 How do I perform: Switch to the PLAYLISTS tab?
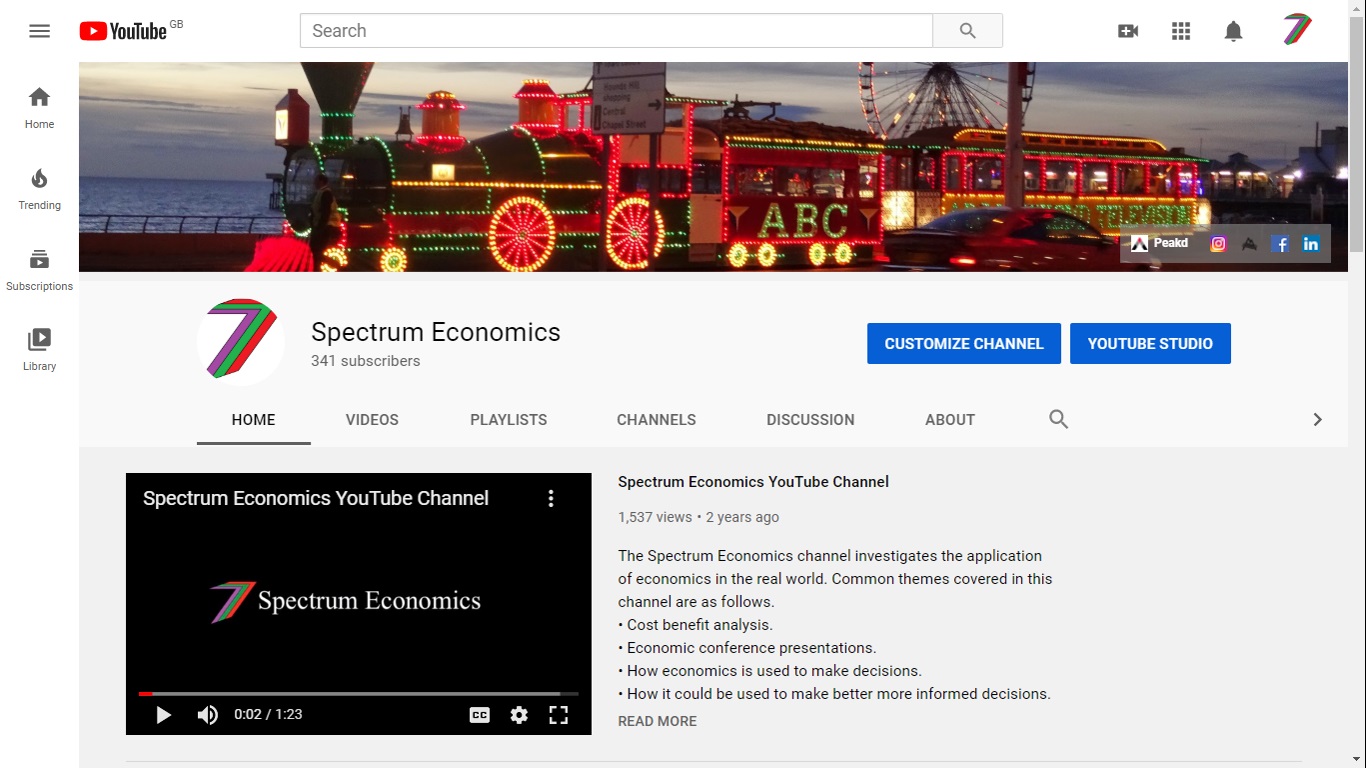pyautogui.click(x=508, y=420)
